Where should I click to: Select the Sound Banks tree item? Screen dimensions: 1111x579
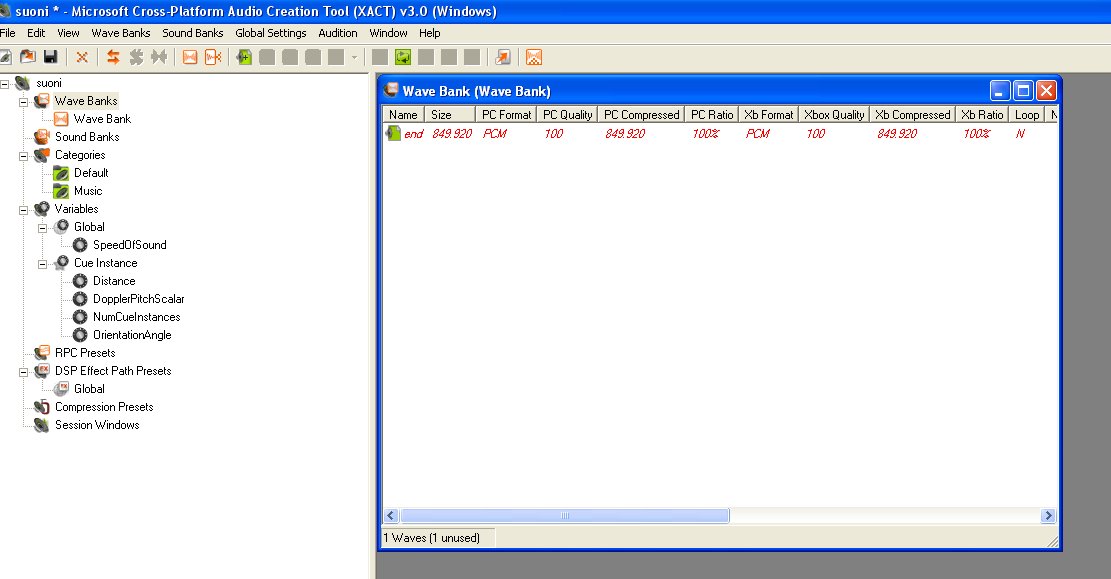click(x=87, y=137)
